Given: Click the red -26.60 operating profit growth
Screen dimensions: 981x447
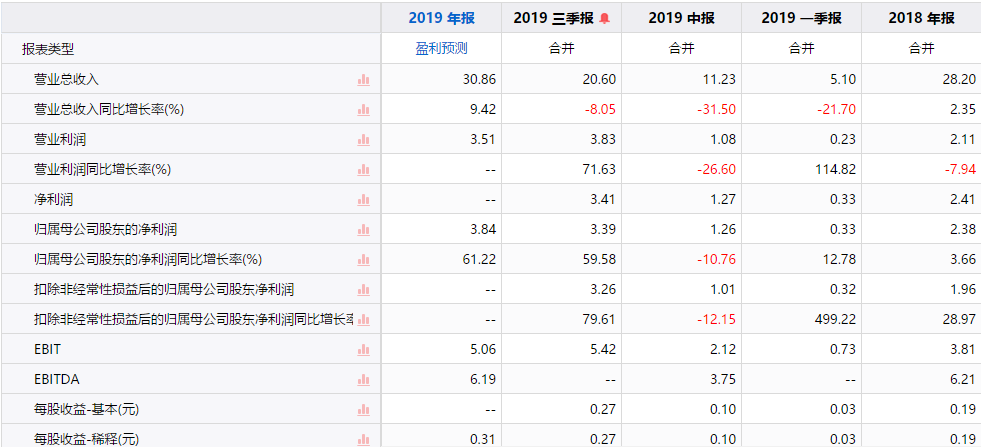Looking at the screenshot, I should point(716,170).
